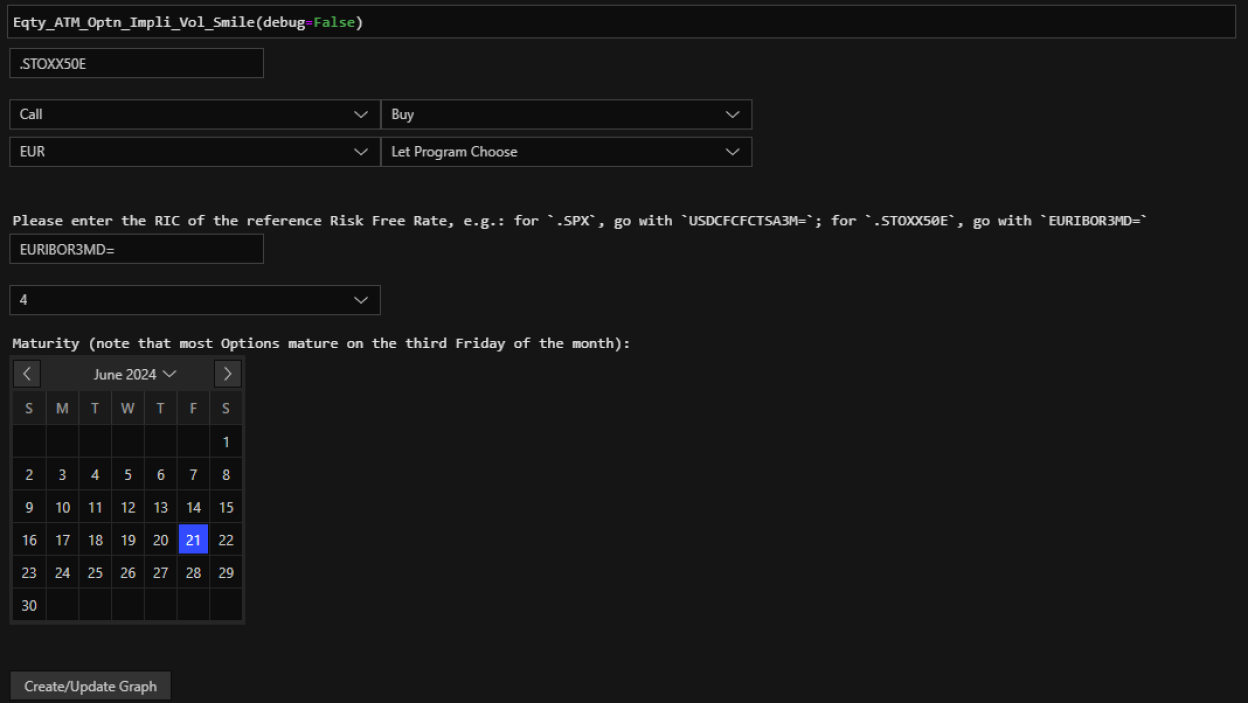Select June 10 in the calendar
The height and width of the screenshot is (703, 1248).
tap(62, 508)
